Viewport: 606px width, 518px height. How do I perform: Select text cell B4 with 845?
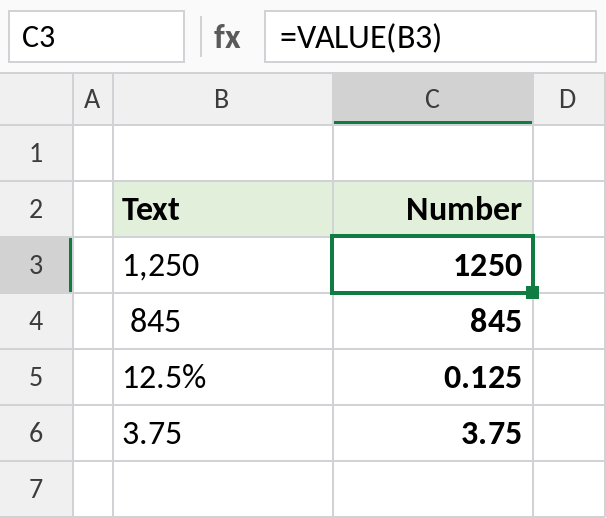223,321
